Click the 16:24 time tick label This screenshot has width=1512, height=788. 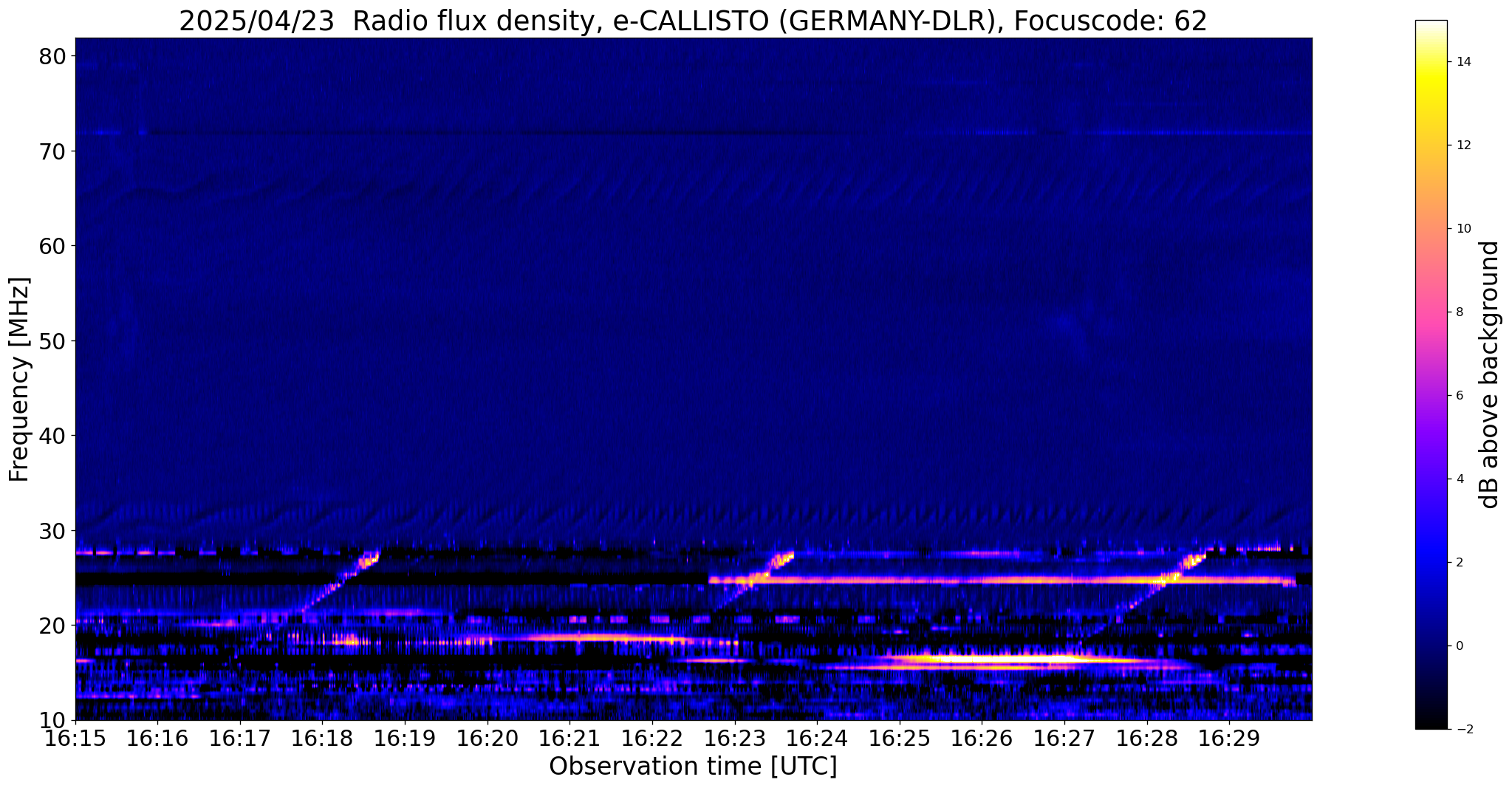(x=817, y=739)
